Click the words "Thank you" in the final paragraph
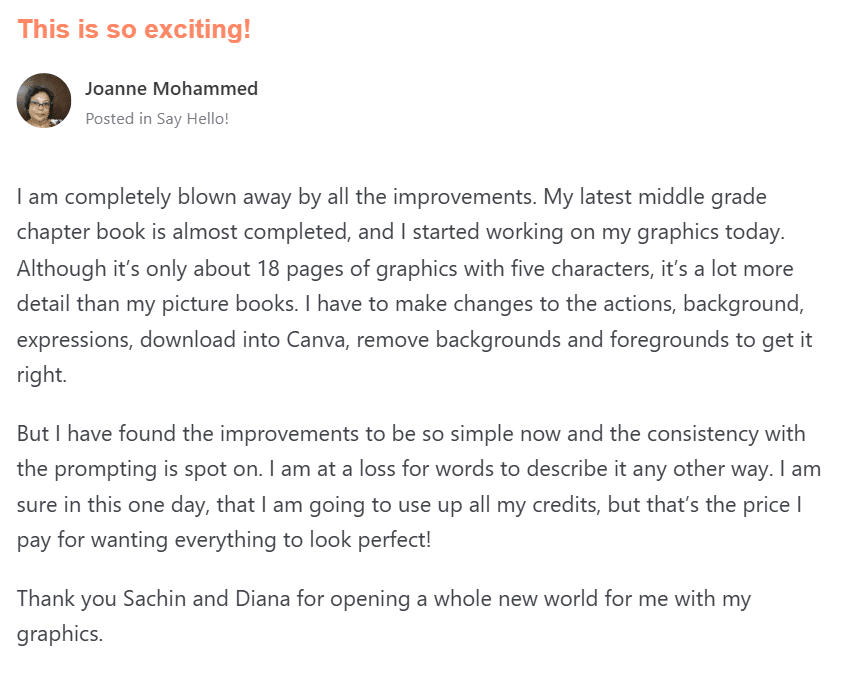Image resolution: width=865 pixels, height=677 pixels. (x=60, y=599)
